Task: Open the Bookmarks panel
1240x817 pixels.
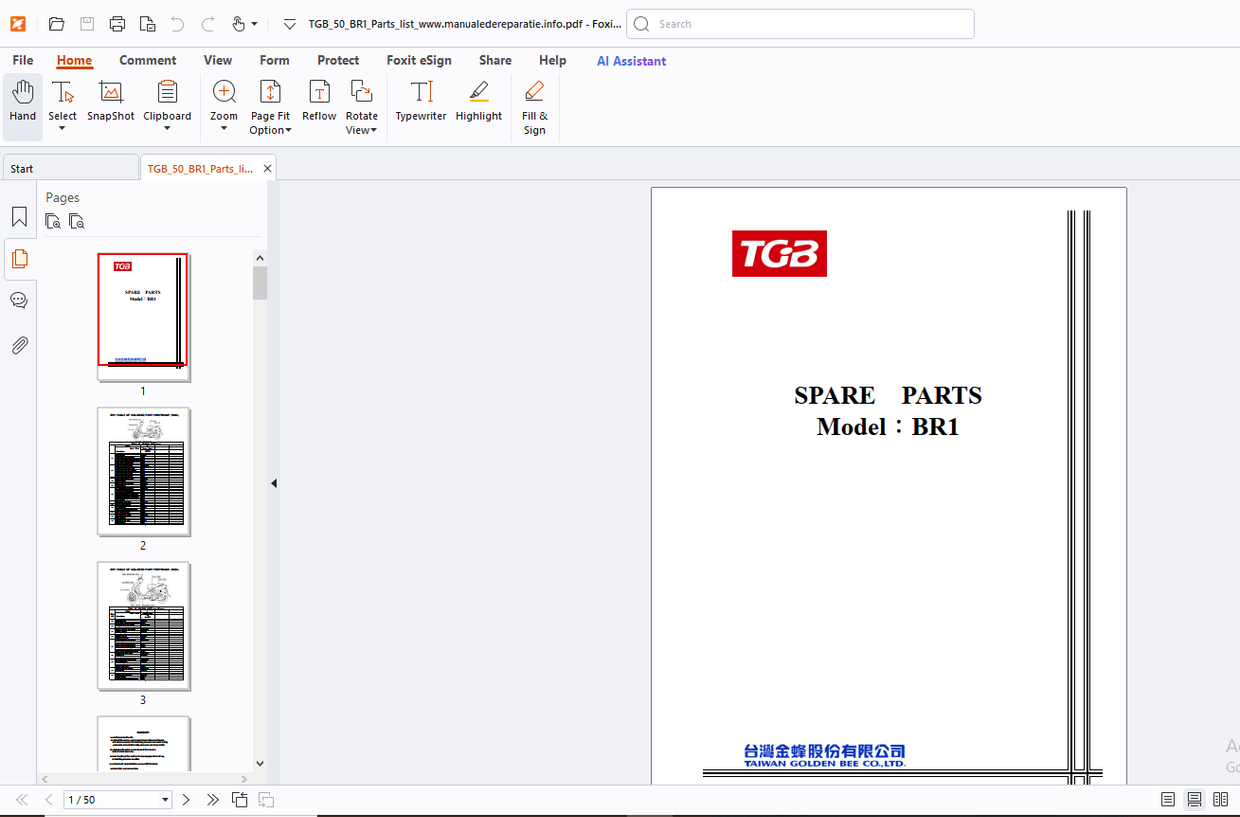Action: [x=19, y=215]
